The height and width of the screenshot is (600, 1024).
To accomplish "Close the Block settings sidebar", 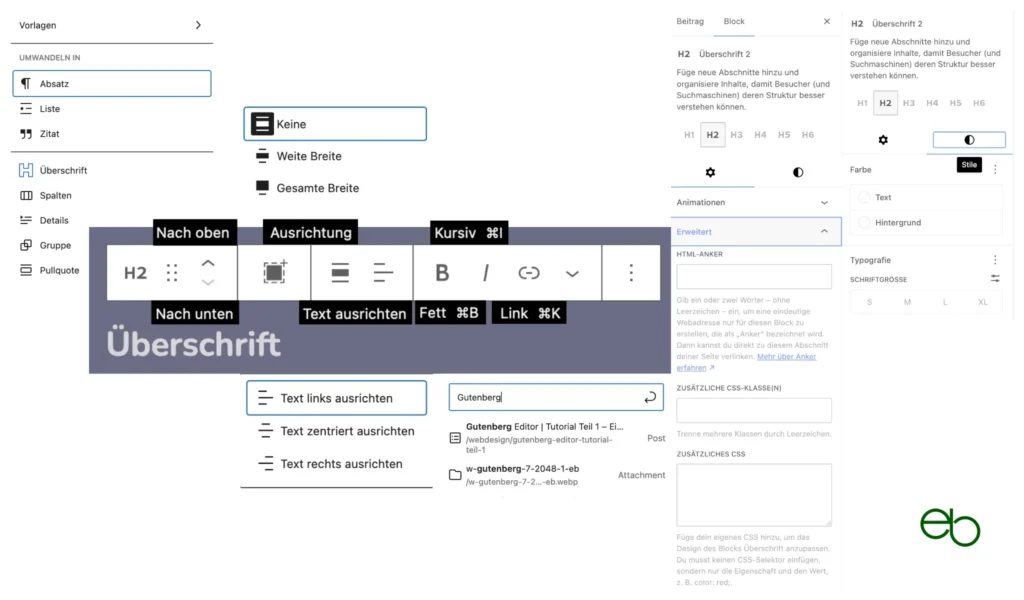I will [x=827, y=22].
